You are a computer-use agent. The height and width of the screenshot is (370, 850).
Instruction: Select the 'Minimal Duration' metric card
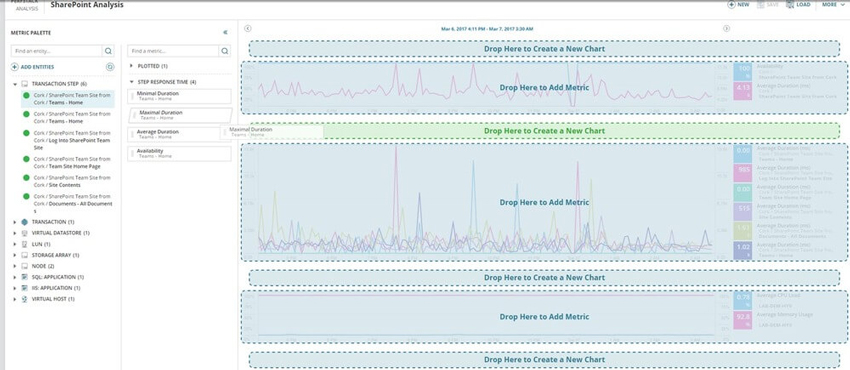click(179, 96)
